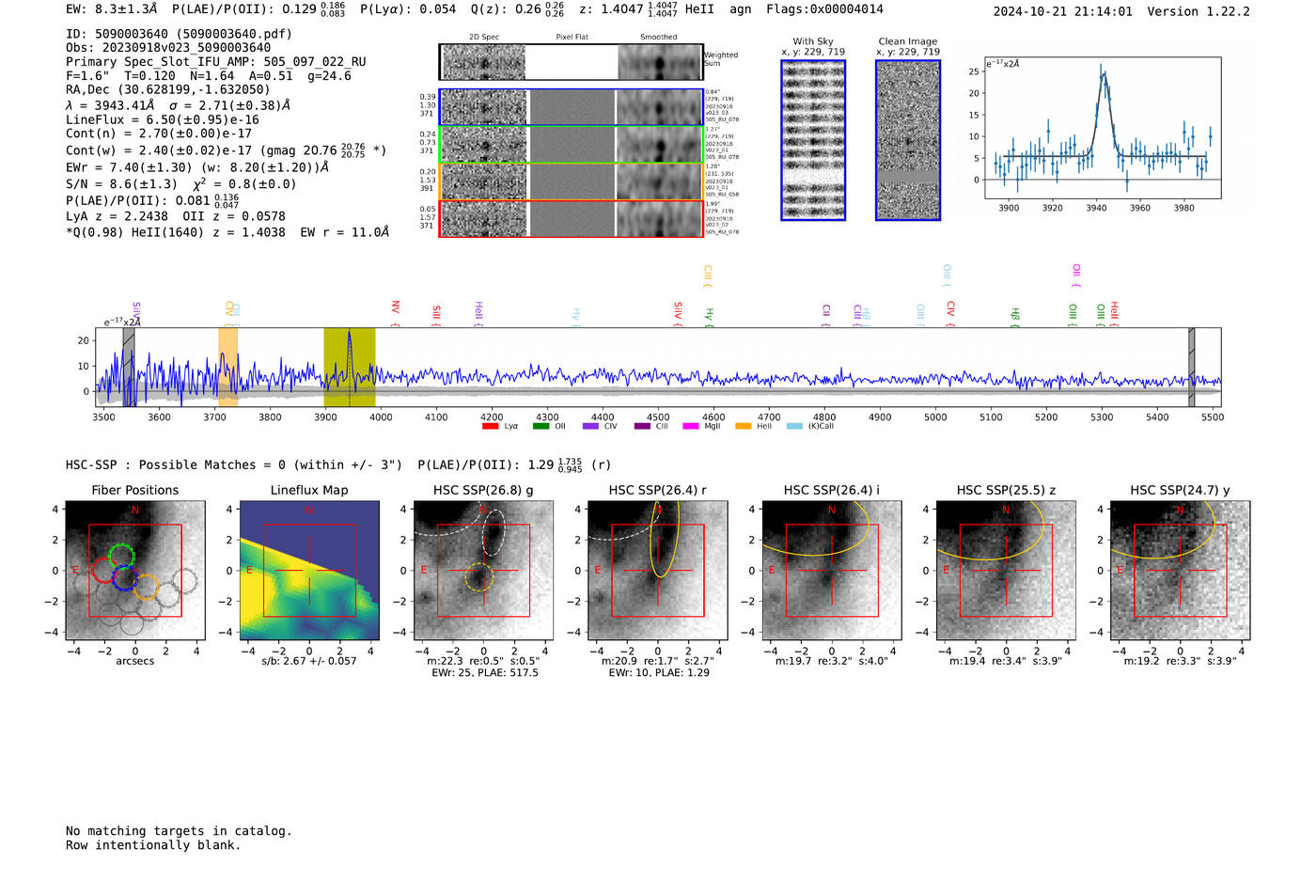The width and height of the screenshot is (1316, 896).
Task: Select the Primary Spec_Slot_IFU_AMP line
Action: 216,61
